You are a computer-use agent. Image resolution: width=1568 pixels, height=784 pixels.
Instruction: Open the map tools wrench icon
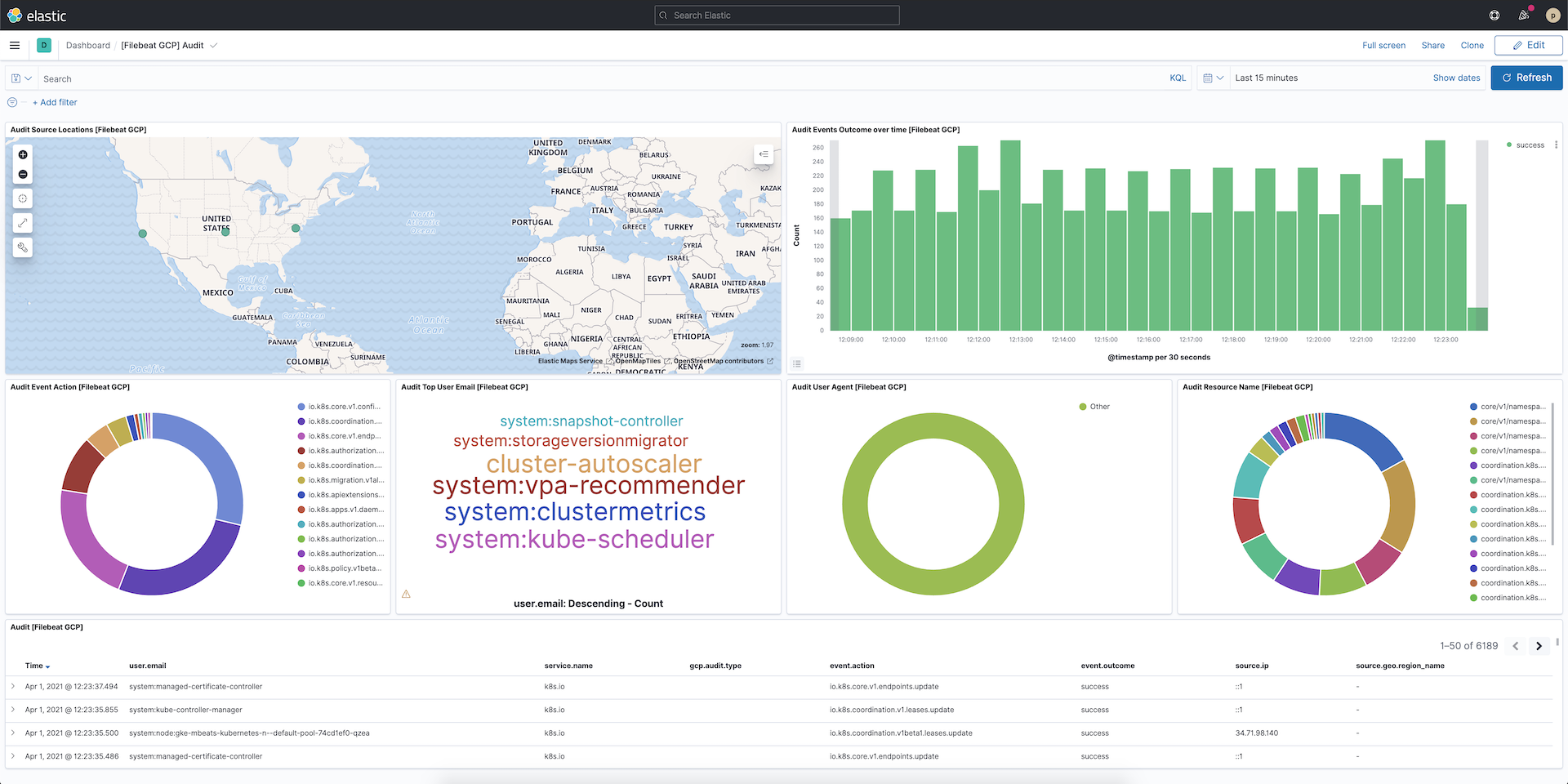pos(23,247)
